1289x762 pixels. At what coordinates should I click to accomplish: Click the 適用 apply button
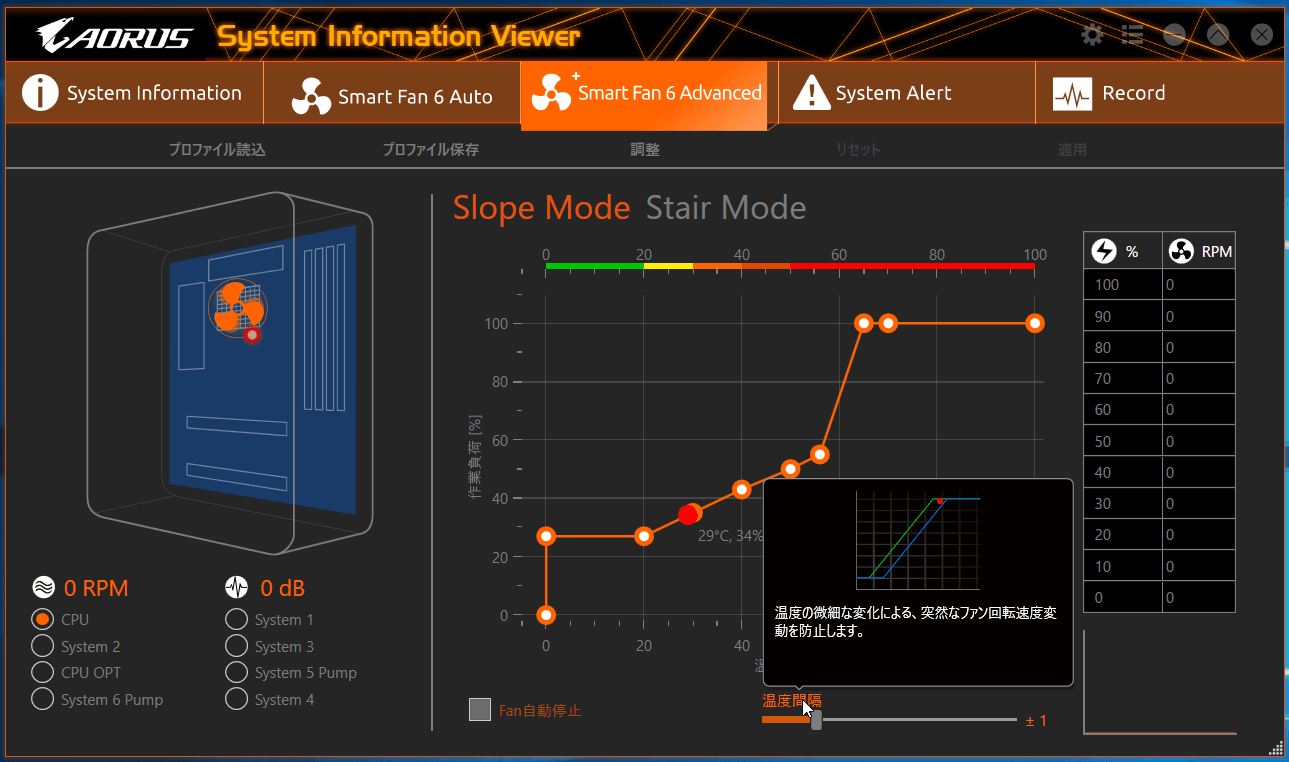coord(1072,150)
